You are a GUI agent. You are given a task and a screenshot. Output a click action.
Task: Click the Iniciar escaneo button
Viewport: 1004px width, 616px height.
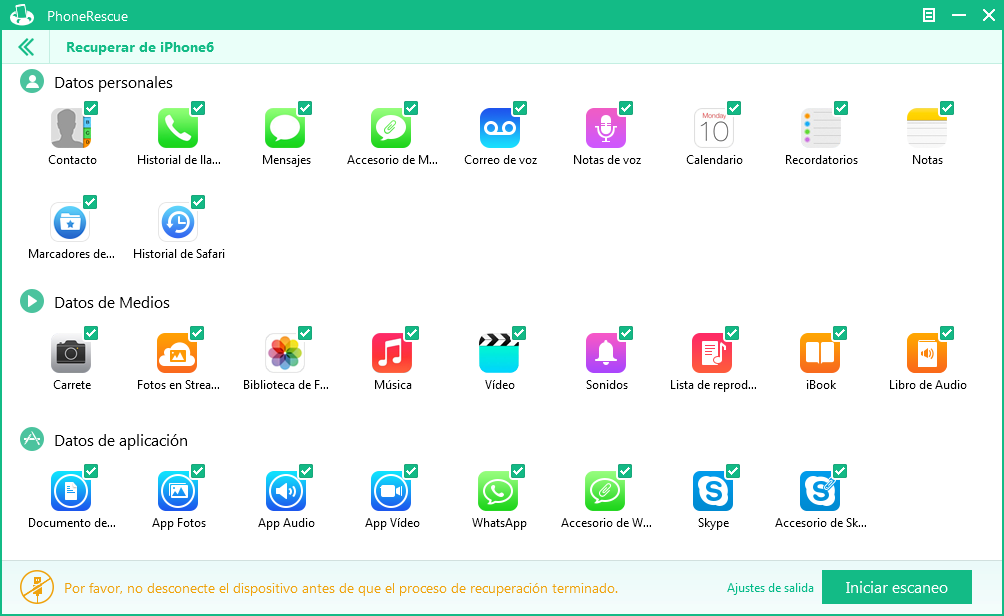pos(896,587)
